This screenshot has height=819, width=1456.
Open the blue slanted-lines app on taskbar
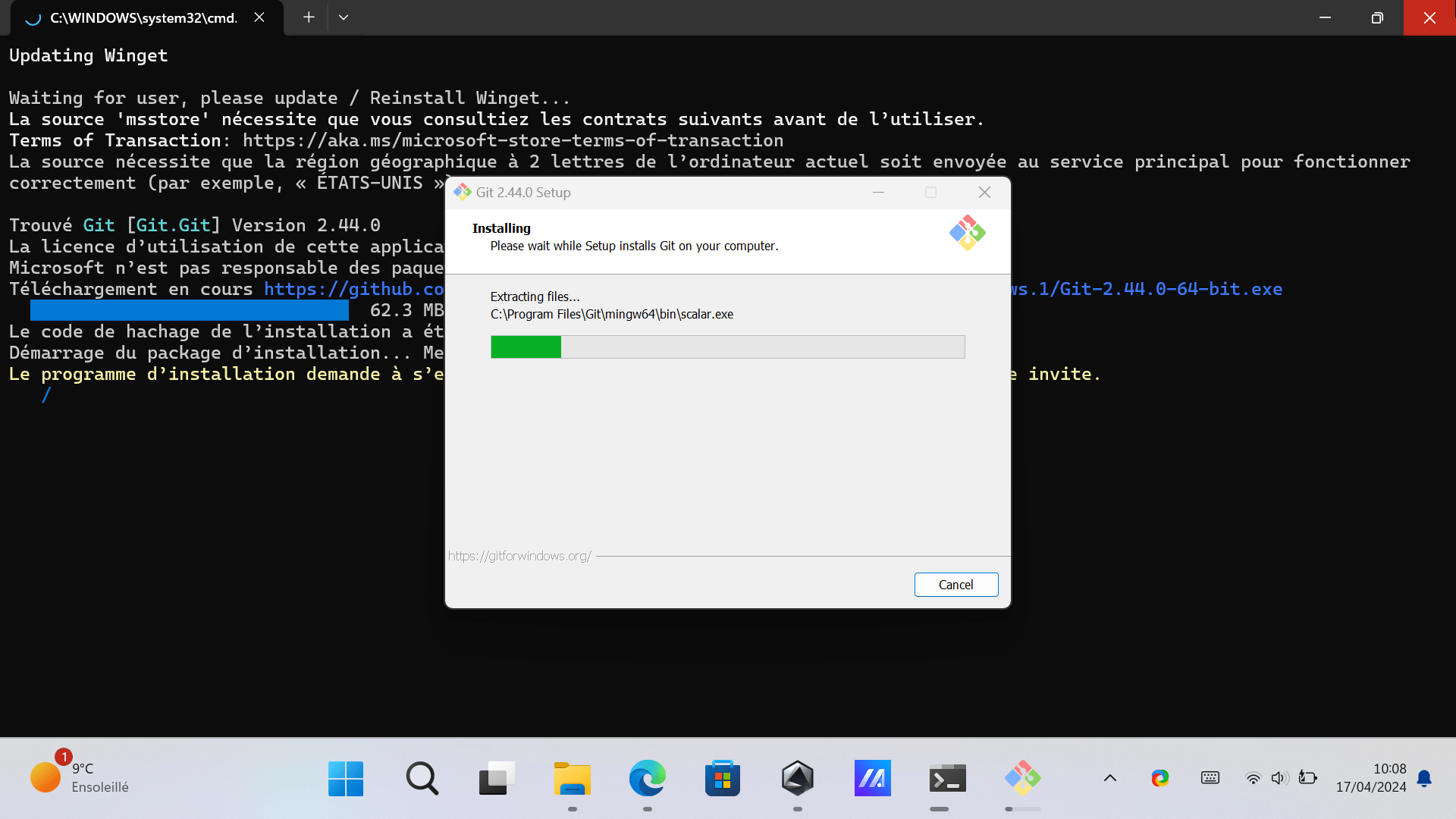click(x=873, y=779)
